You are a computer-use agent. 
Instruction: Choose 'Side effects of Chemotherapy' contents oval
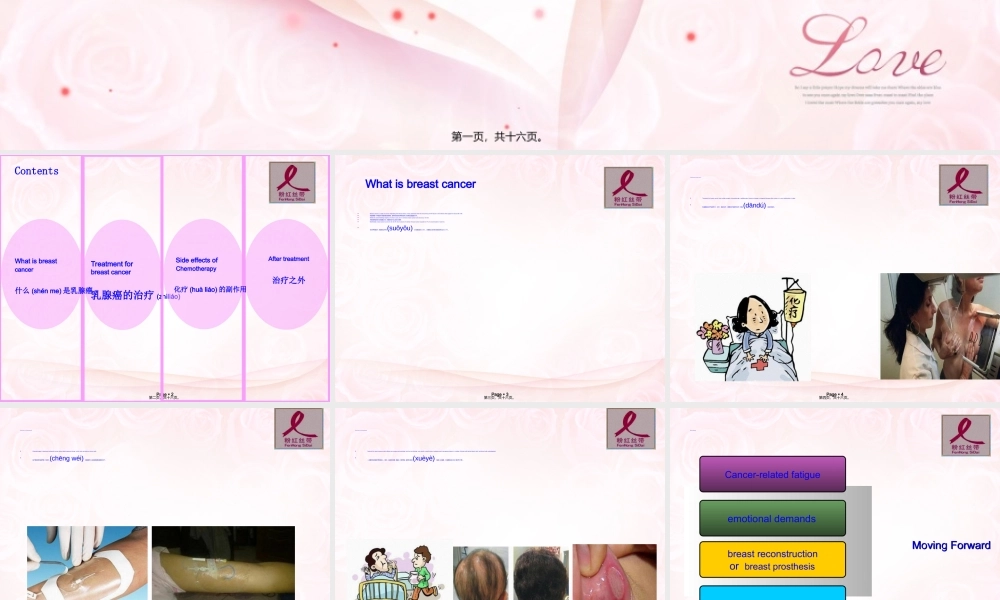pyautogui.click(x=203, y=274)
